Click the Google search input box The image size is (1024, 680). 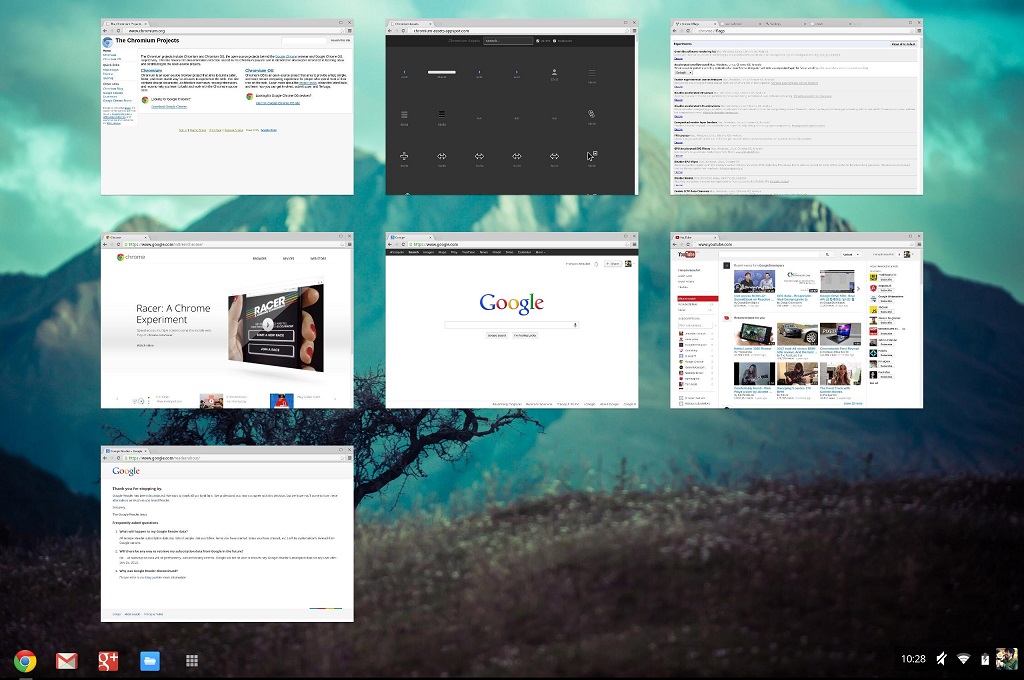tap(511, 325)
